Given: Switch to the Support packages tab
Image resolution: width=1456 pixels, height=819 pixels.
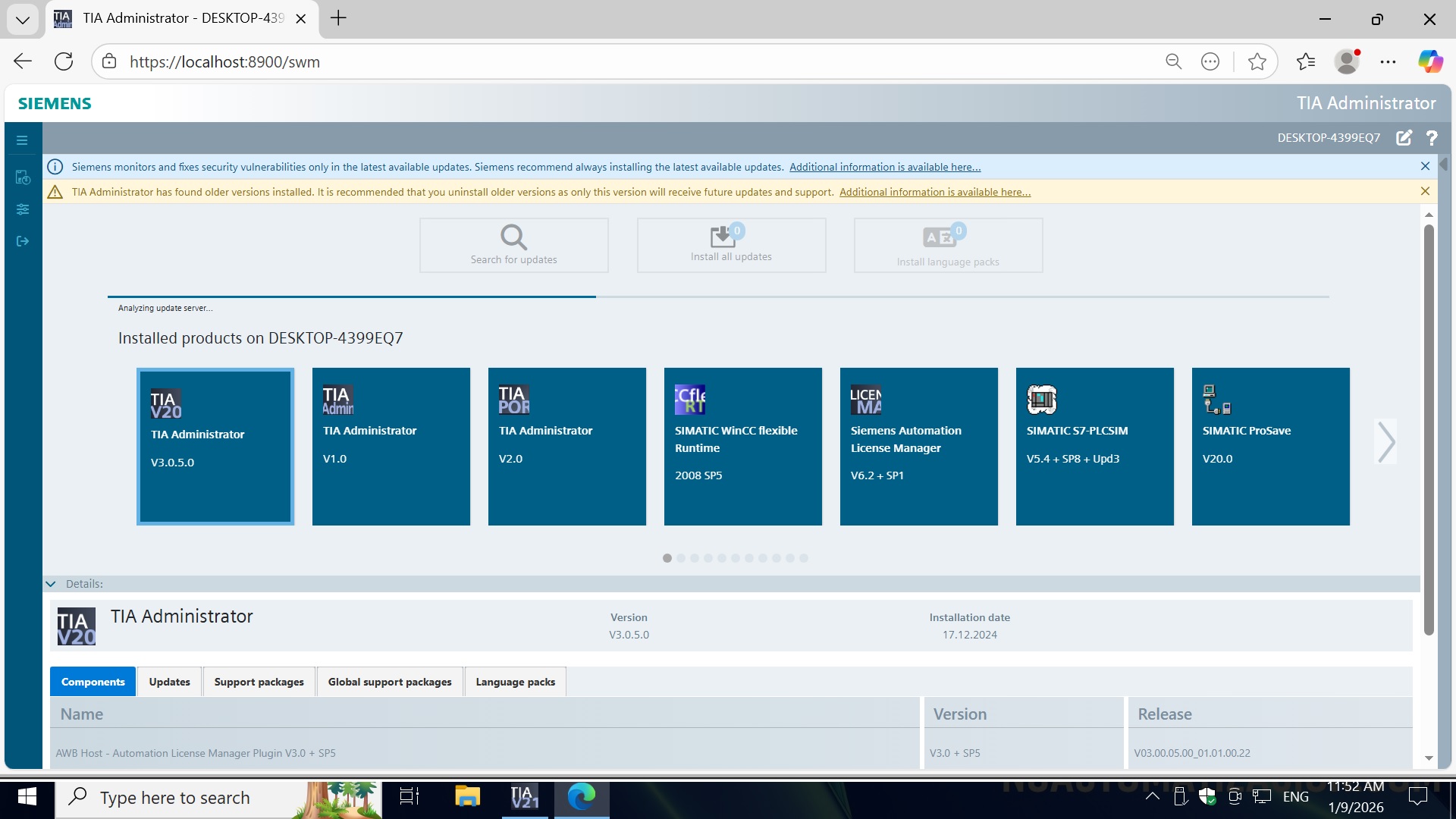Looking at the screenshot, I should [x=259, y=682].
